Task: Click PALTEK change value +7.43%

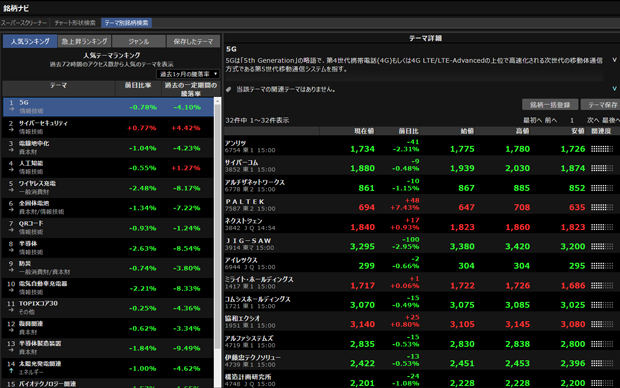Action: (405, 208)
